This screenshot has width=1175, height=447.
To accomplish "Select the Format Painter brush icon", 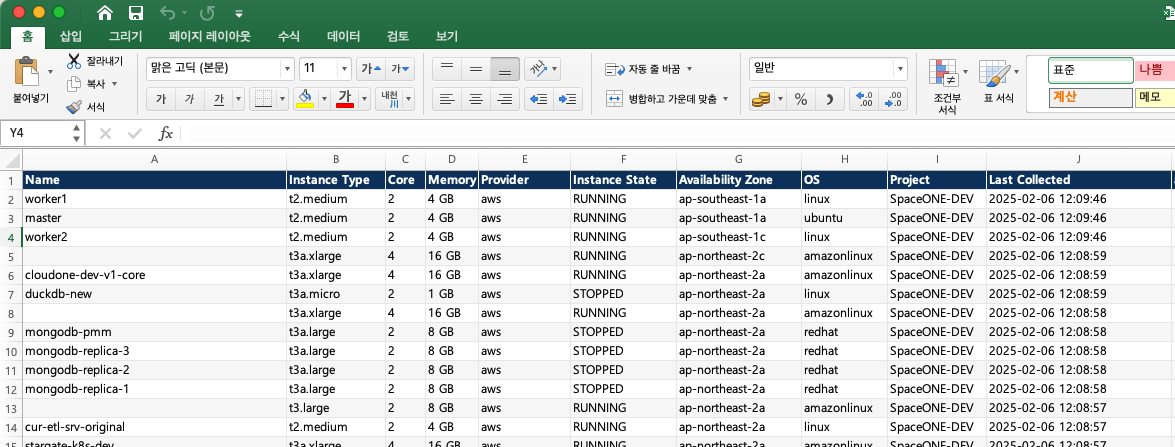I will click(x=74, y=107).
